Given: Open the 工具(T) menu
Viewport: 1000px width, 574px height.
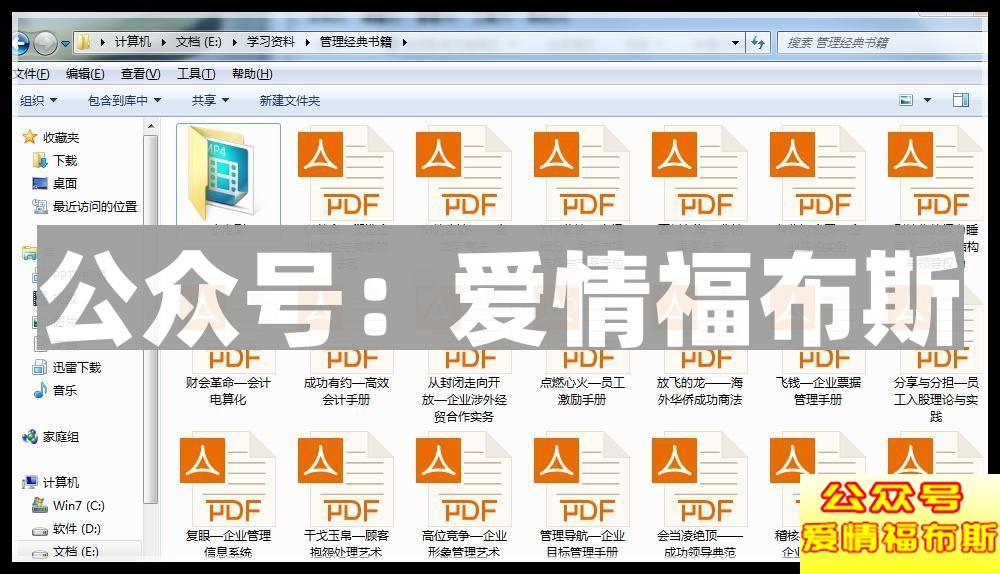Looking at the screenshot, I should pos(196,74).
